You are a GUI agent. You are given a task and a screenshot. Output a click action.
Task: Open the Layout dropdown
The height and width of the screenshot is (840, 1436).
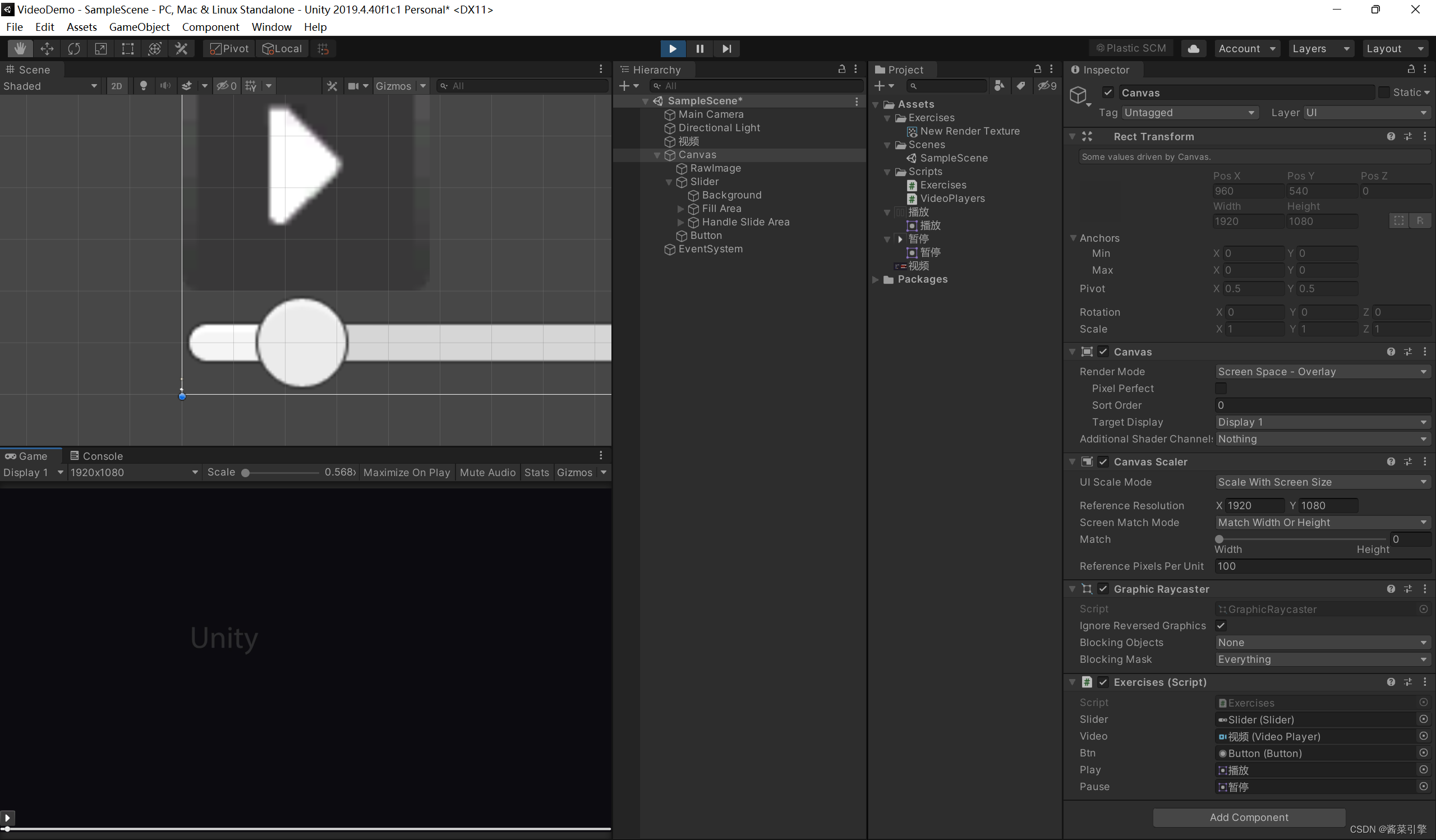(x=1395, y=48)
